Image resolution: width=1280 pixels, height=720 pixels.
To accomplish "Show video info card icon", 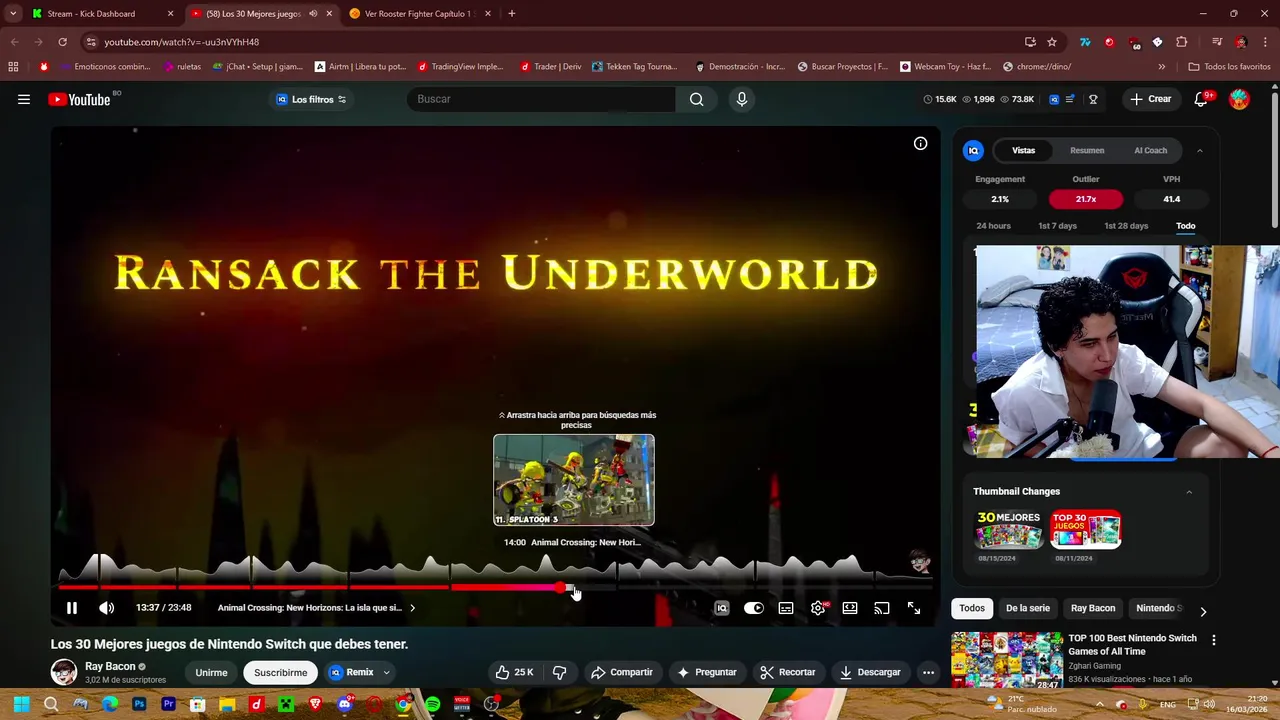I will click(920, 143).
